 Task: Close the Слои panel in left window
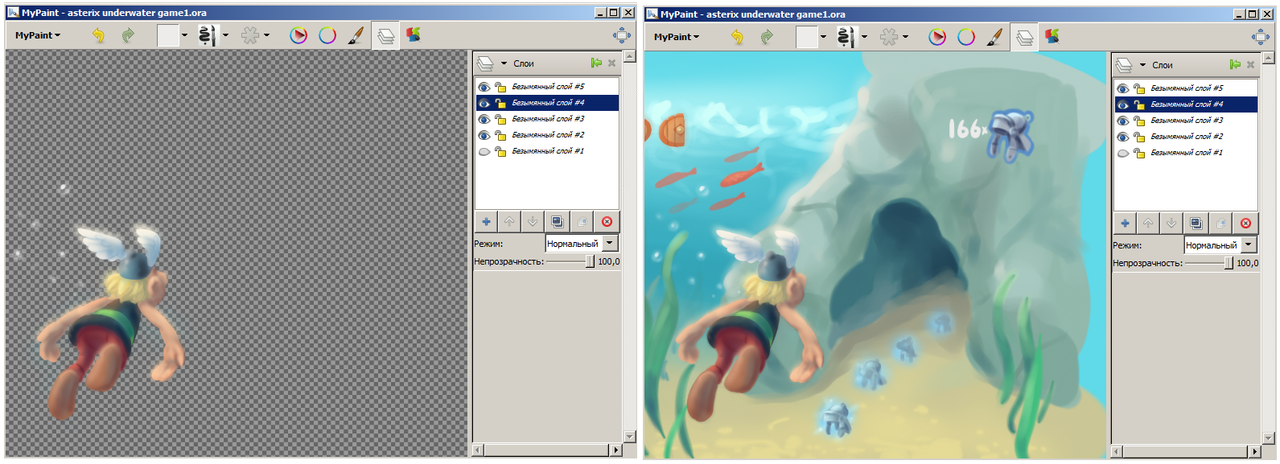pos(612,63)
